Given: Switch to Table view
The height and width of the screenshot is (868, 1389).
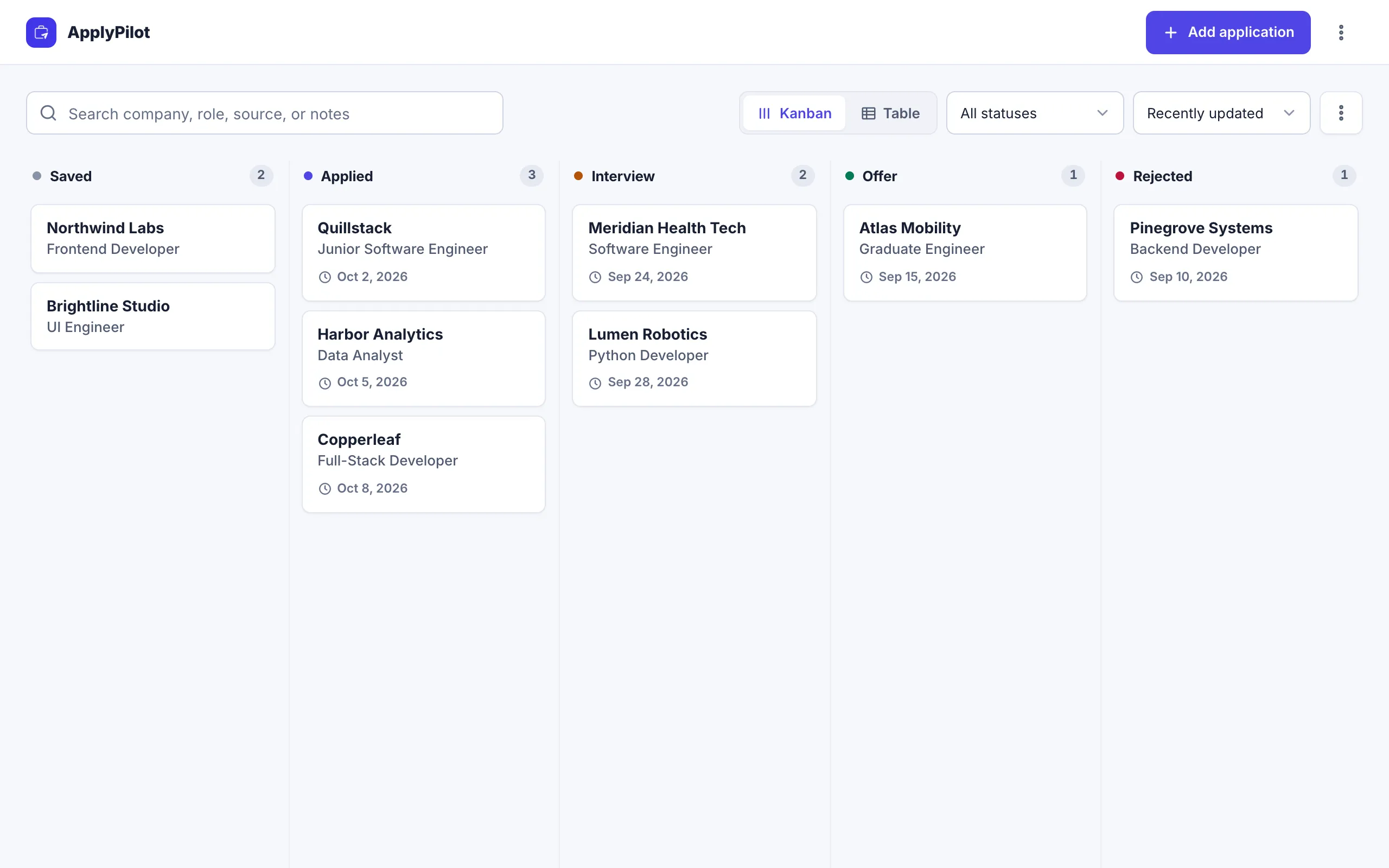Looking at the screenshot, I should (890, 113).
